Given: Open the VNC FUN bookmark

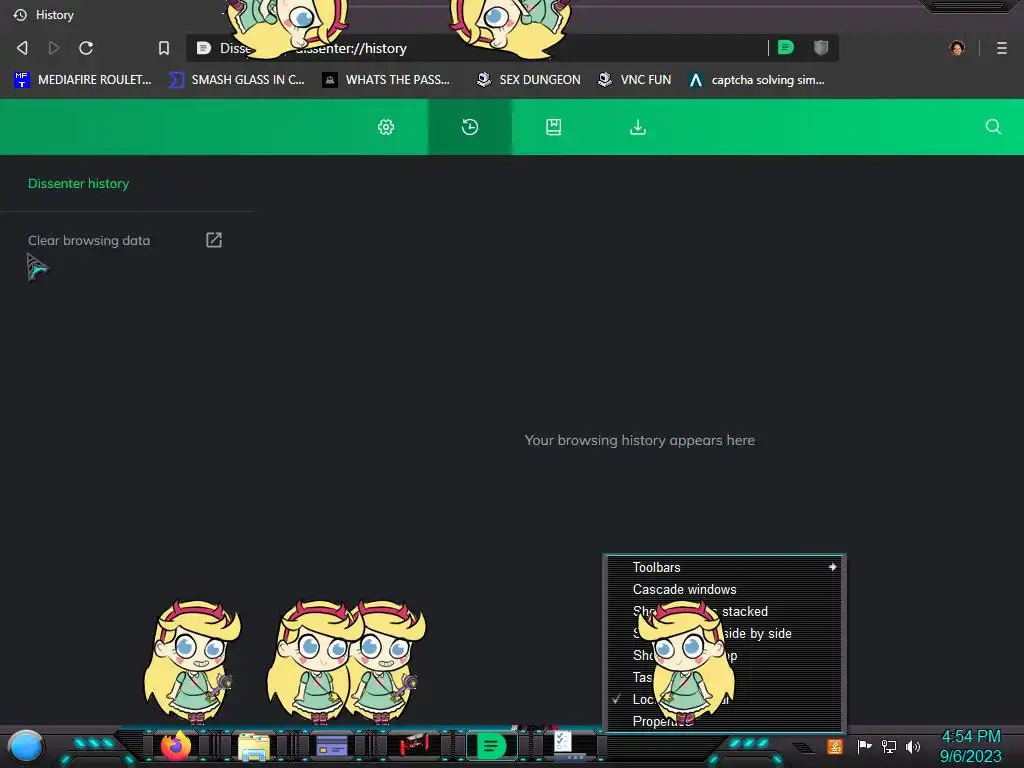Looking at the screenshot, I should pyautogui.click(x=635, y=80).
